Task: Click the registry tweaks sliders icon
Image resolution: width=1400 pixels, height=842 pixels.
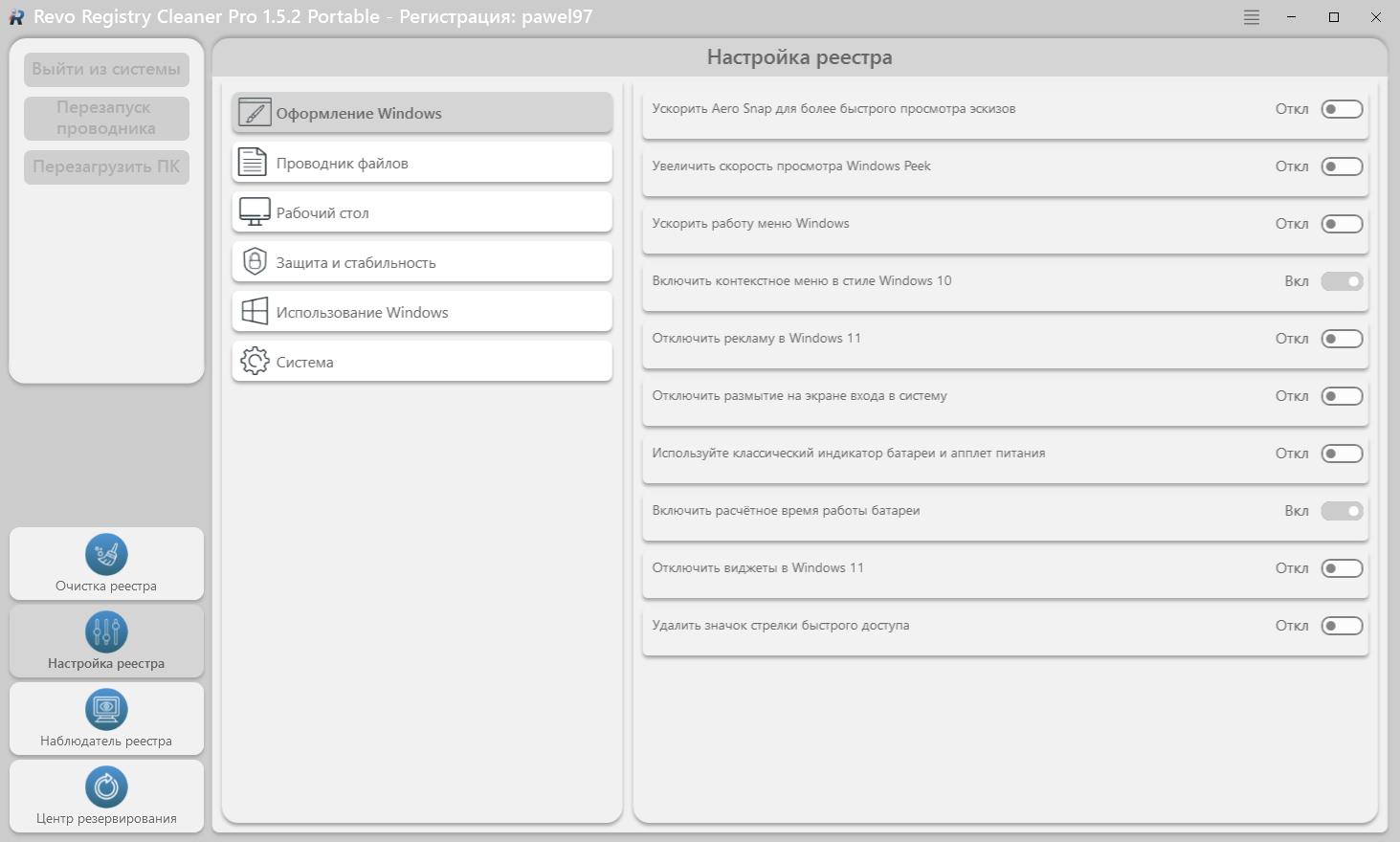Action: click(106, 631)
